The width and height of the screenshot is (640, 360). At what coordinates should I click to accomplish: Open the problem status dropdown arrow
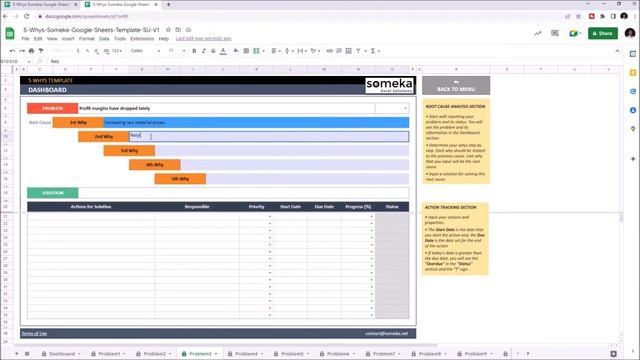pos(405,109)
